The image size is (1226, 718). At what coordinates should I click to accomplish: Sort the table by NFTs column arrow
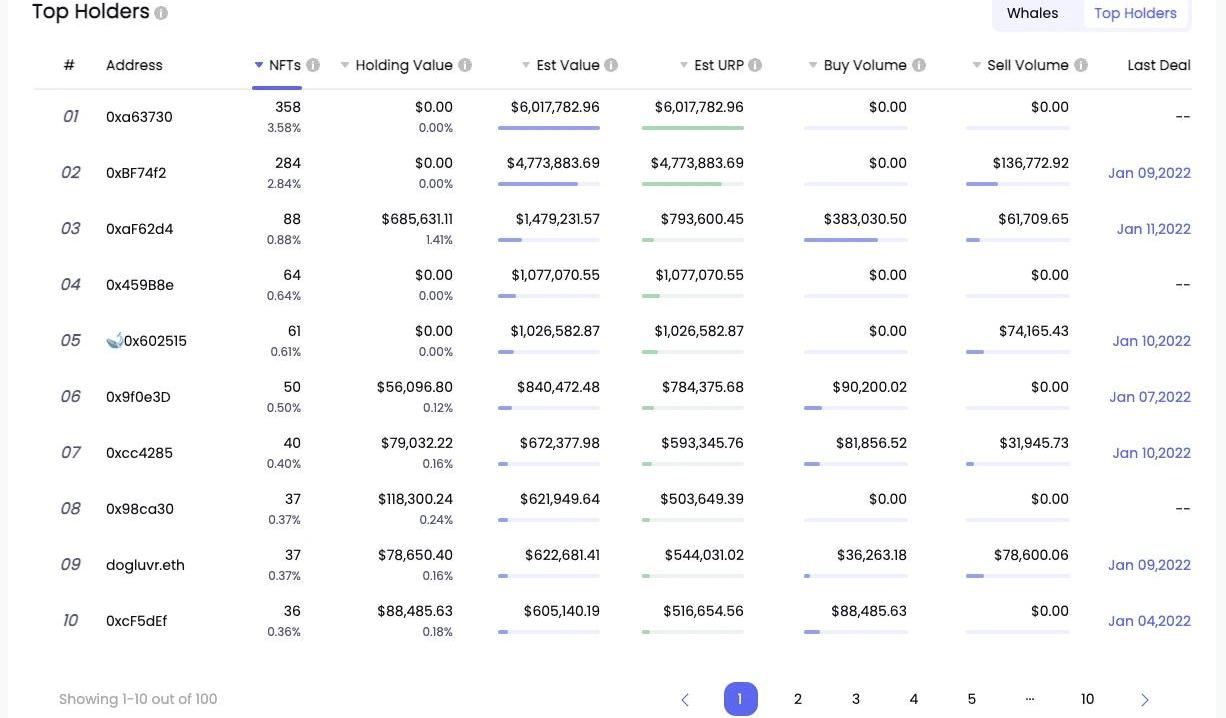[x=259, y=65]
